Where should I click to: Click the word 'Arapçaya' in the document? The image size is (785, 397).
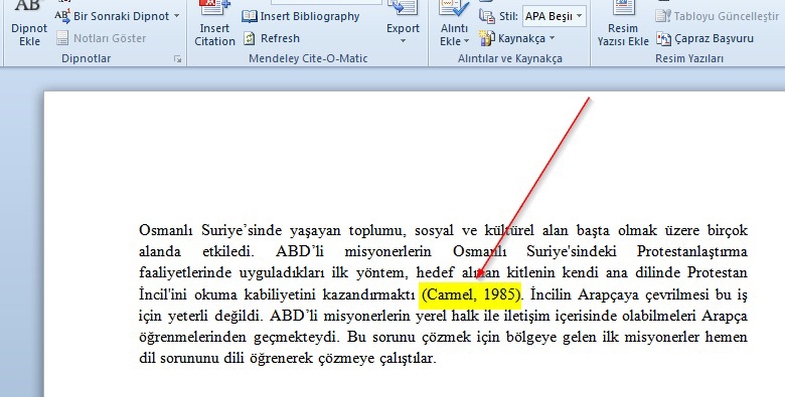(x=608, y=294)
